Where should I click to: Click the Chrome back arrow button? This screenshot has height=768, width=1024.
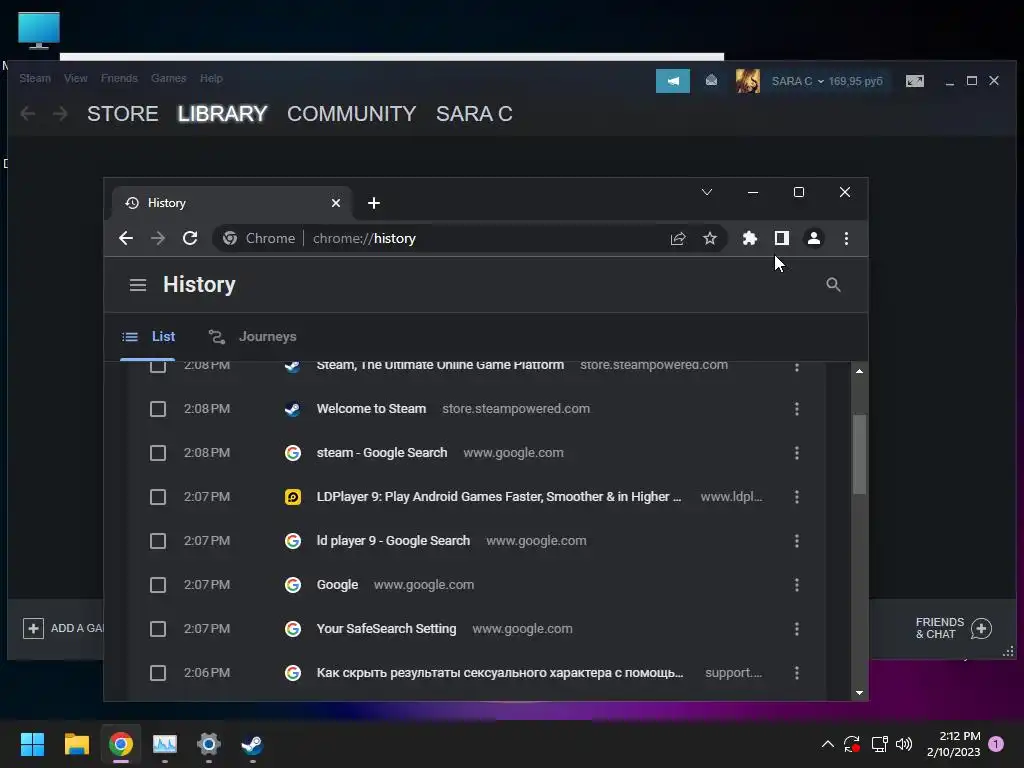tap(126, 238)
